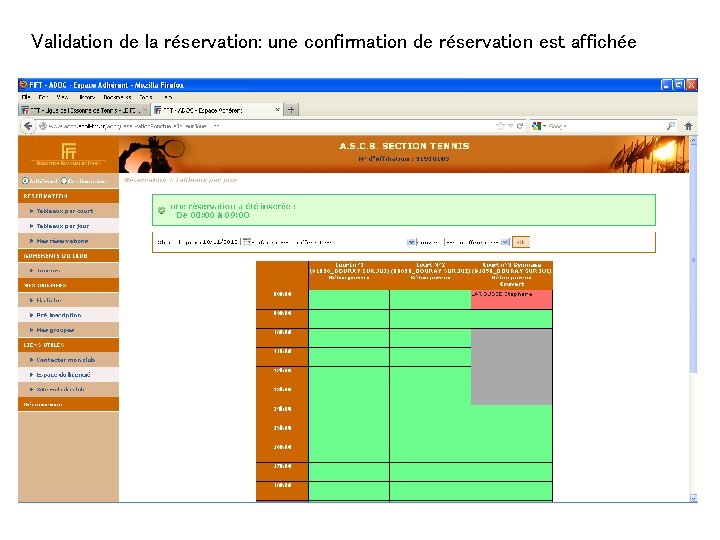Open the Edit menu

pyautogui.click(x=43, y=97)
